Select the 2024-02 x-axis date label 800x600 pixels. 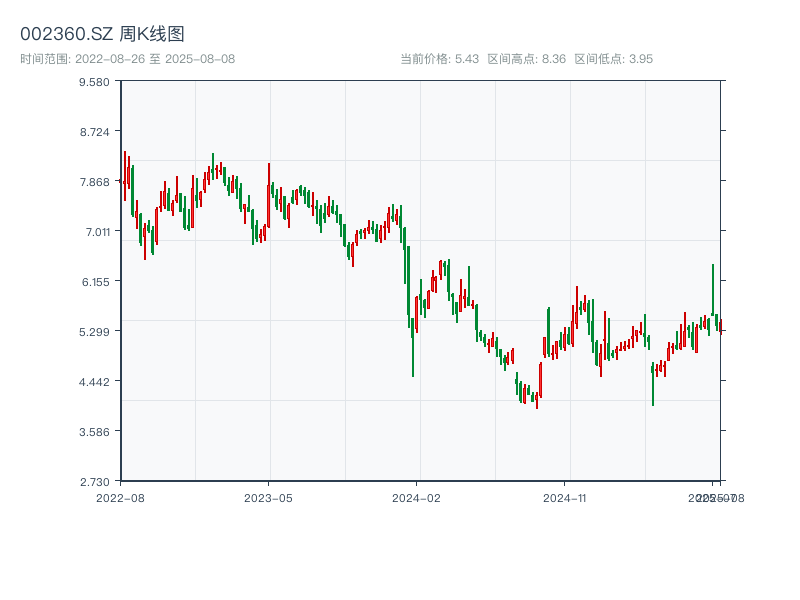[416, 497]
